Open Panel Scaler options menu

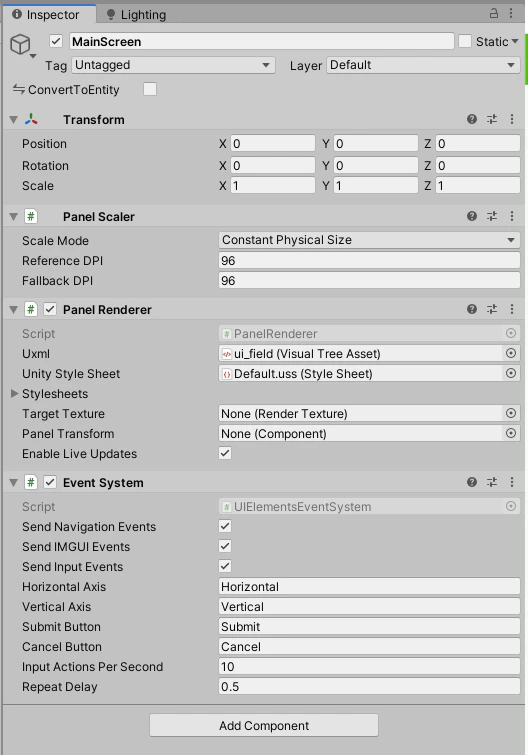[x=512, y=216]
